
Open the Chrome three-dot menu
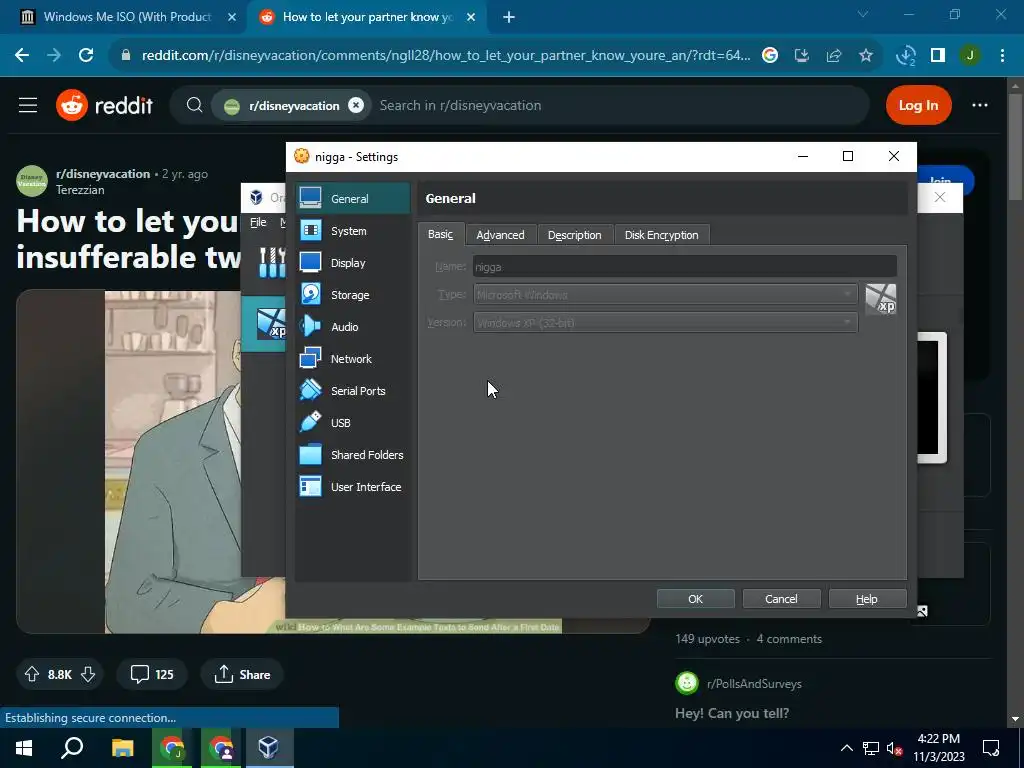tap(1002, 56)
